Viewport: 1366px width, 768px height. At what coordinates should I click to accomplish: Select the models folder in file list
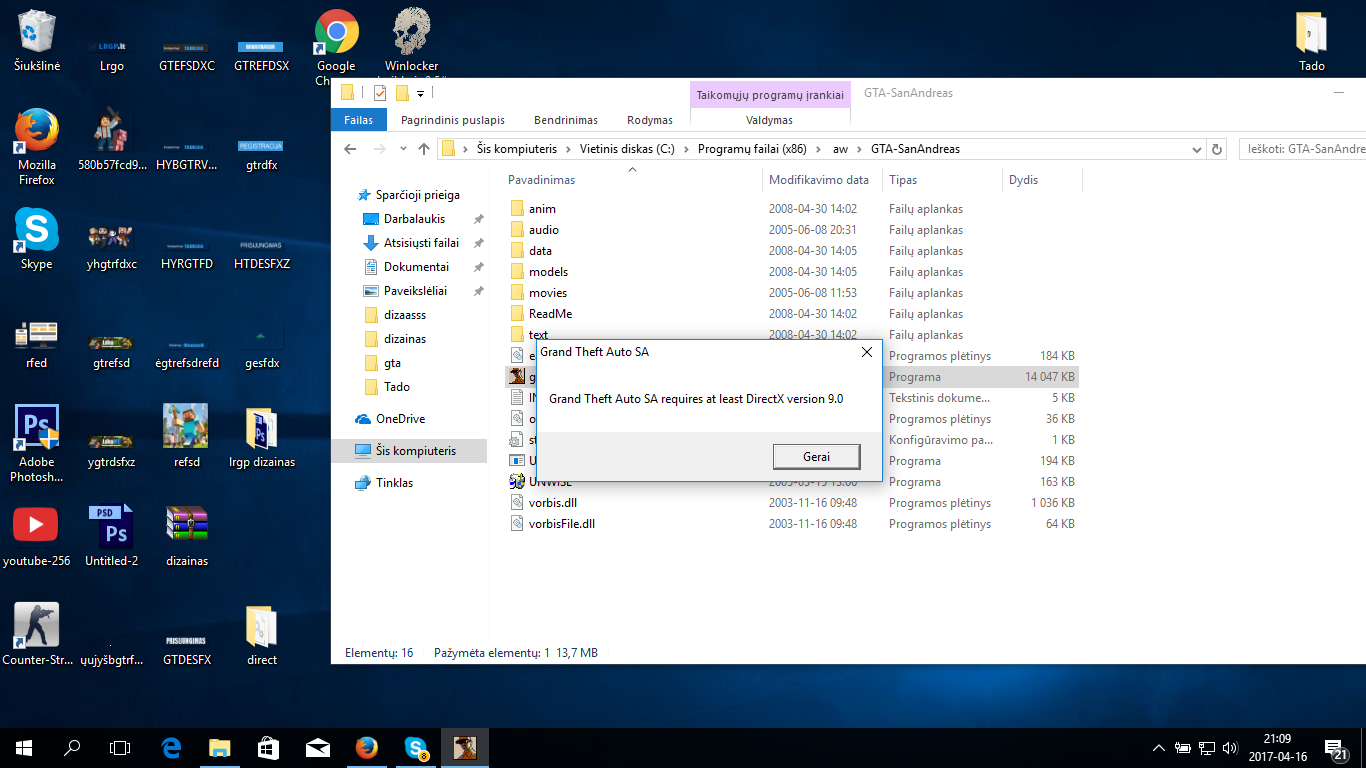pos(548,272)
